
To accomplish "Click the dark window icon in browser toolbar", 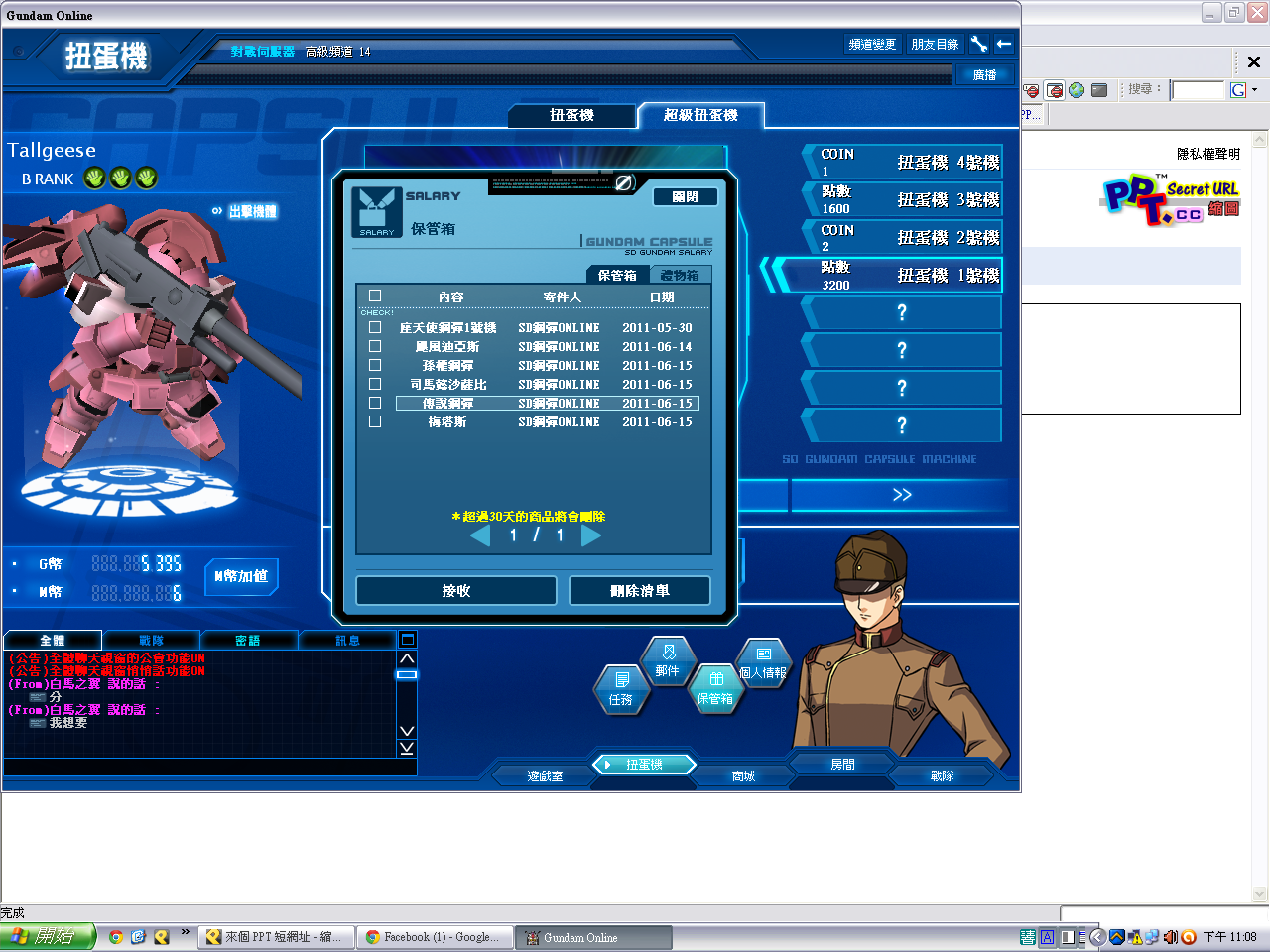I will (1099, 90).
